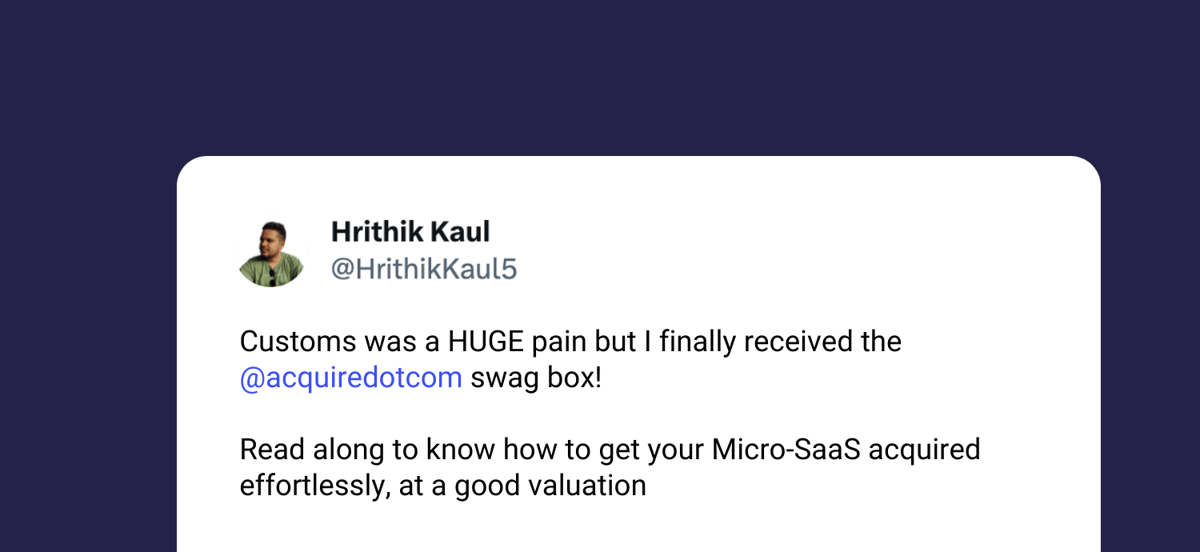Open Hrithik Kaul's profile avatar photo
The width and height of the screenshot is (1200, 552).
(x=272, y=254)
